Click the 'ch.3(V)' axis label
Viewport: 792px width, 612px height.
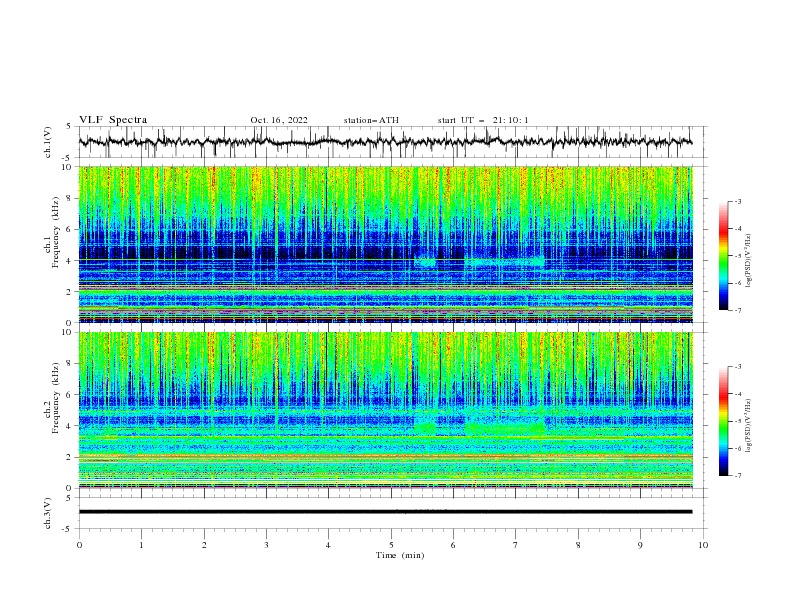48,513
